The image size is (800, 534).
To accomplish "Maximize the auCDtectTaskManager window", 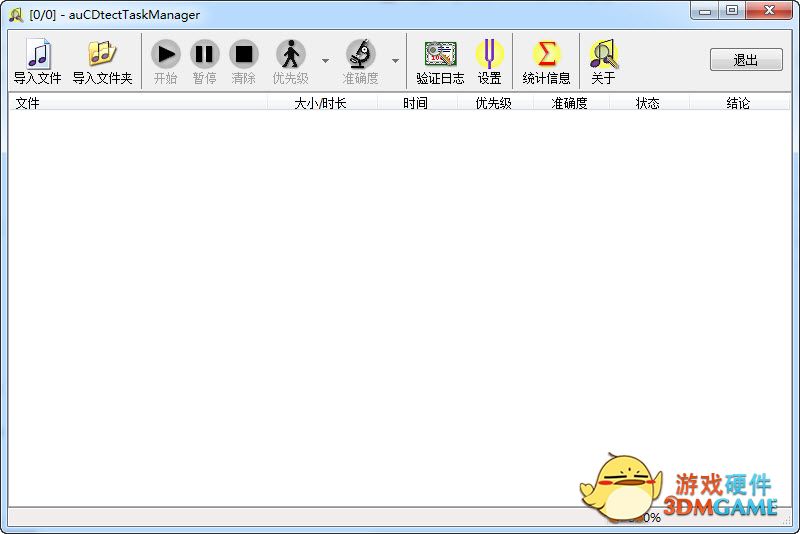I will (x=732, y=10).
